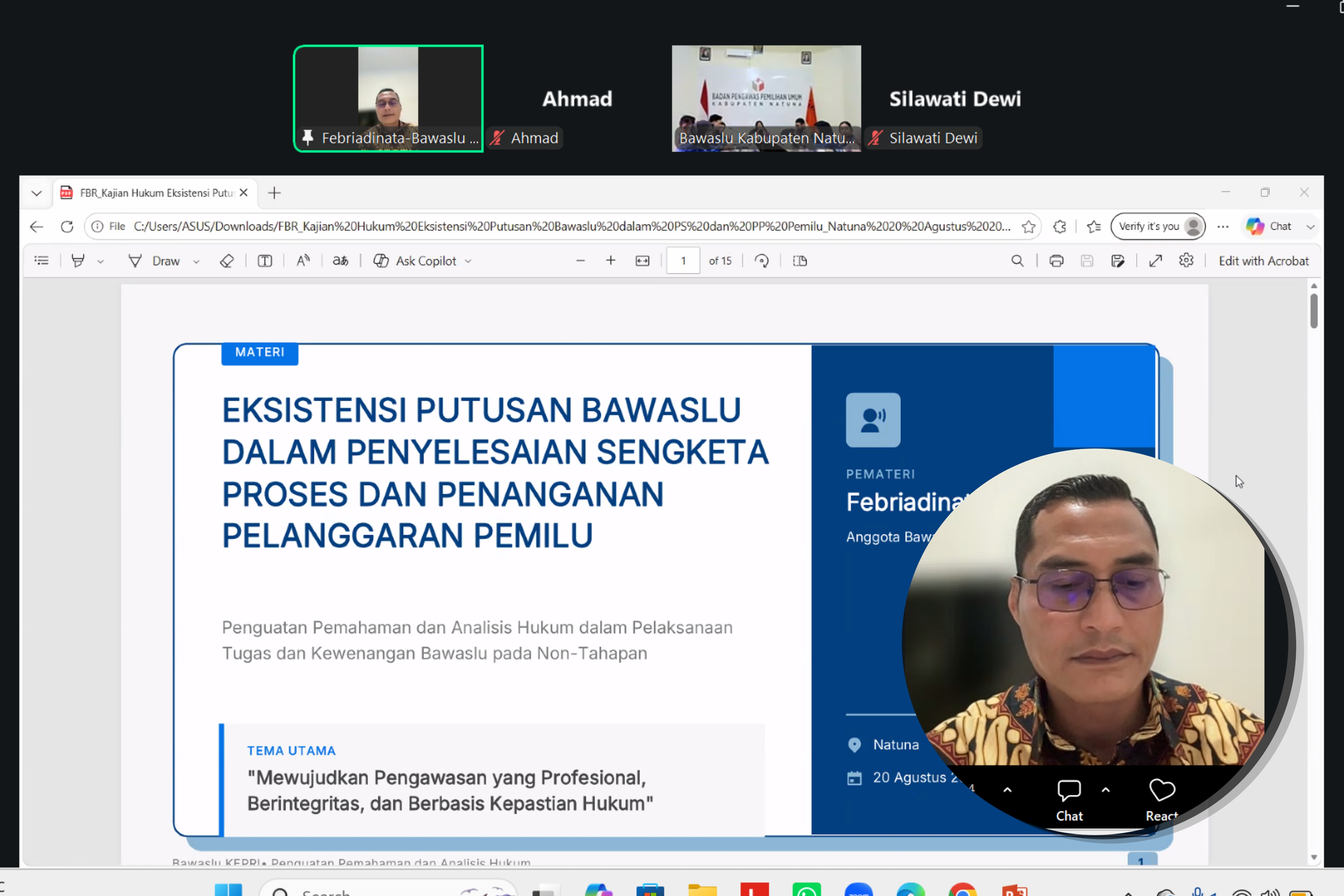Click Ask Copilot
This screenshot has height=896, width=1344.
pos(415,261)
